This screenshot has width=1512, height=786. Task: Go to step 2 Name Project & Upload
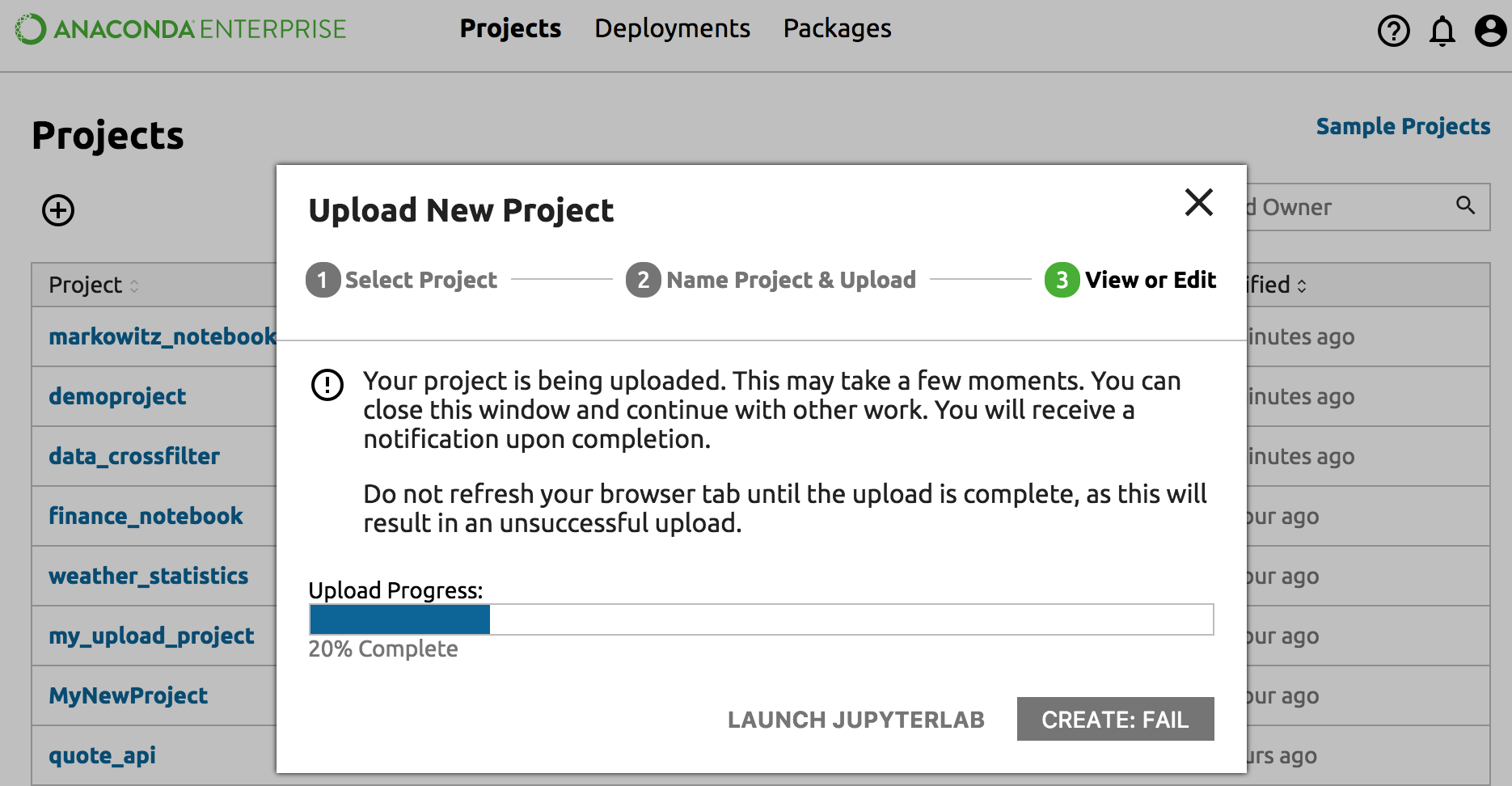tap(771, 280)
